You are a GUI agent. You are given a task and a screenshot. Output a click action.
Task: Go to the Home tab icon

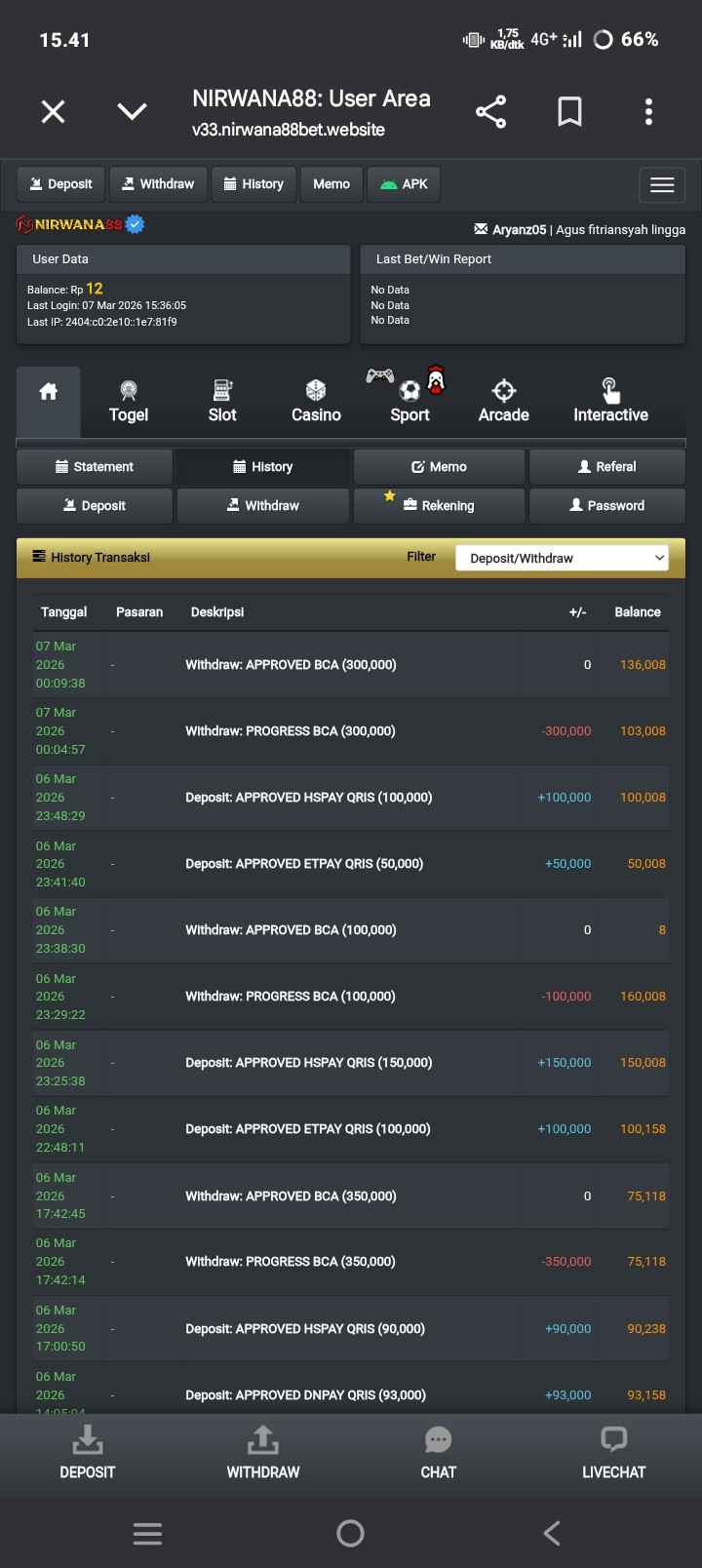click(x=49, y=401)
